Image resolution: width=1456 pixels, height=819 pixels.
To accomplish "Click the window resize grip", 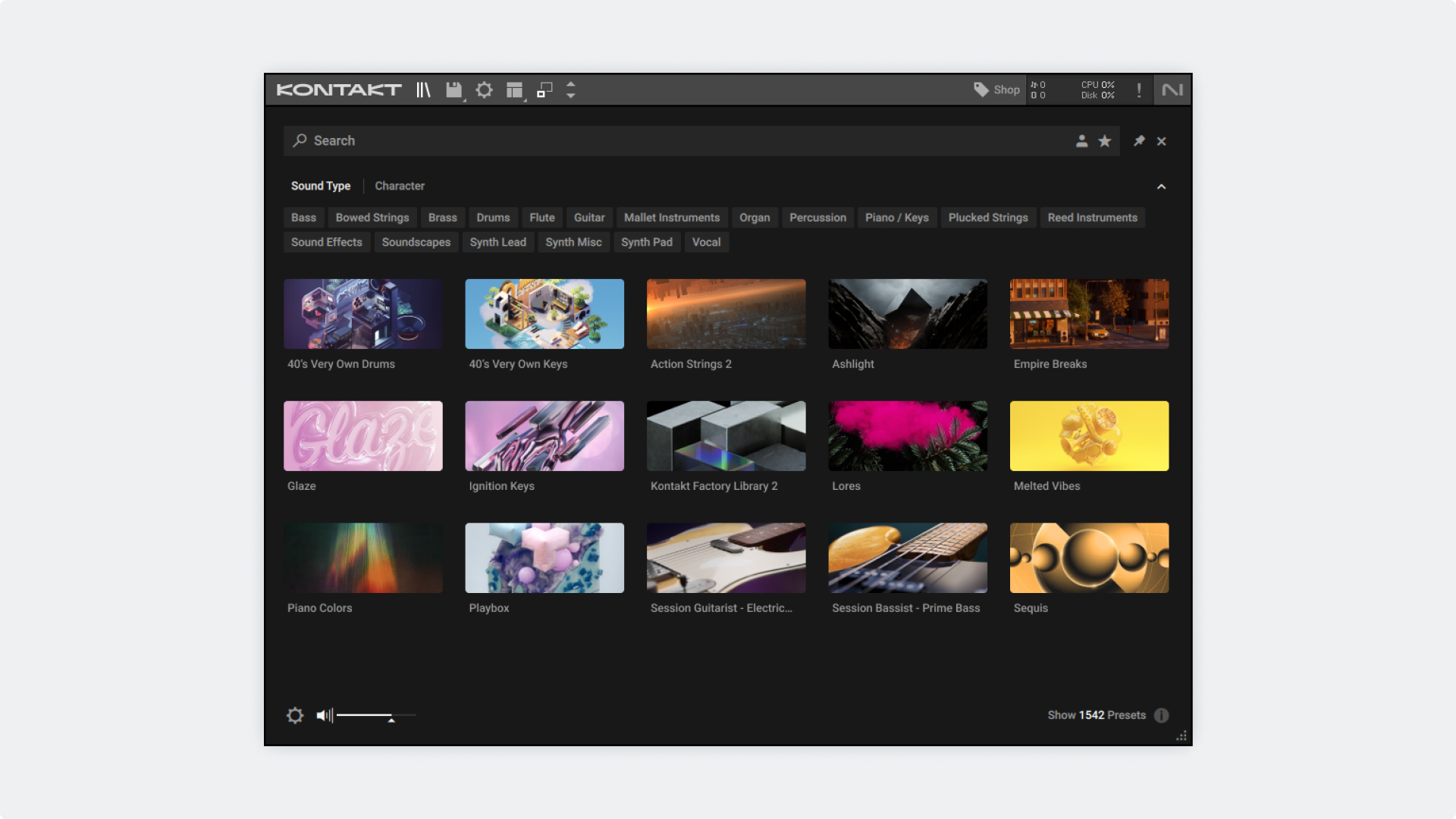I will [1181, 736].
